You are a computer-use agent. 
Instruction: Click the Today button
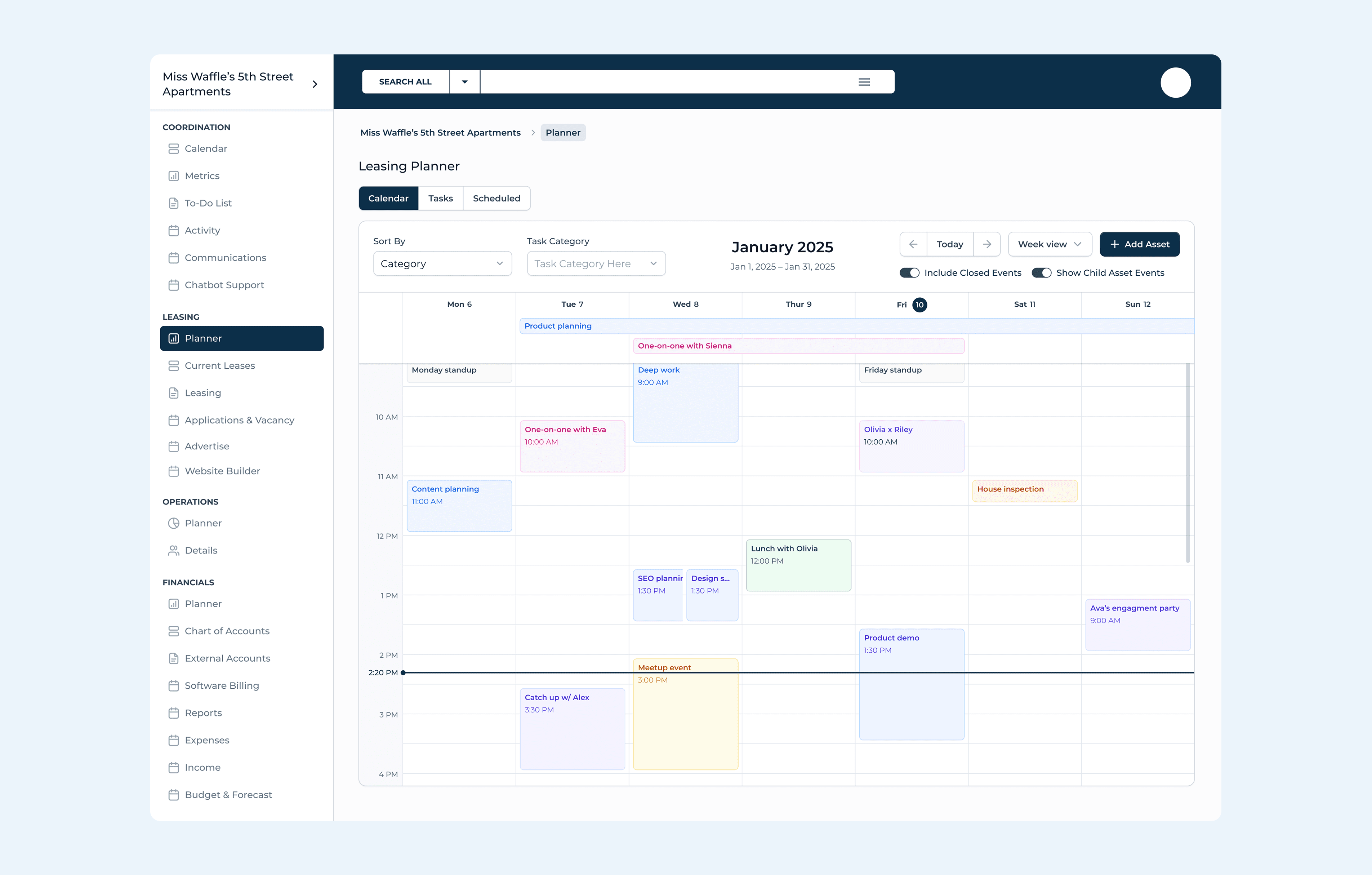950,244
